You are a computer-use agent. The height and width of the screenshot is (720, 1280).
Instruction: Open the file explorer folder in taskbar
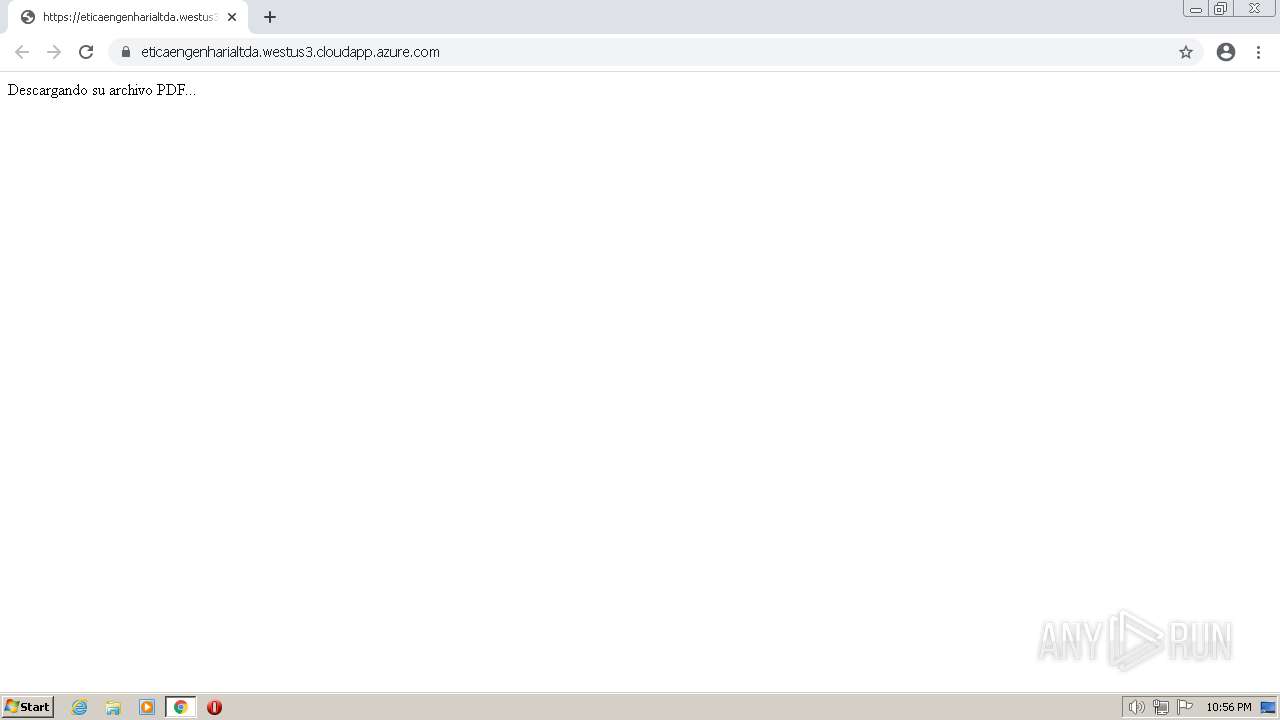pyautogui.click(x=113, y=707)
